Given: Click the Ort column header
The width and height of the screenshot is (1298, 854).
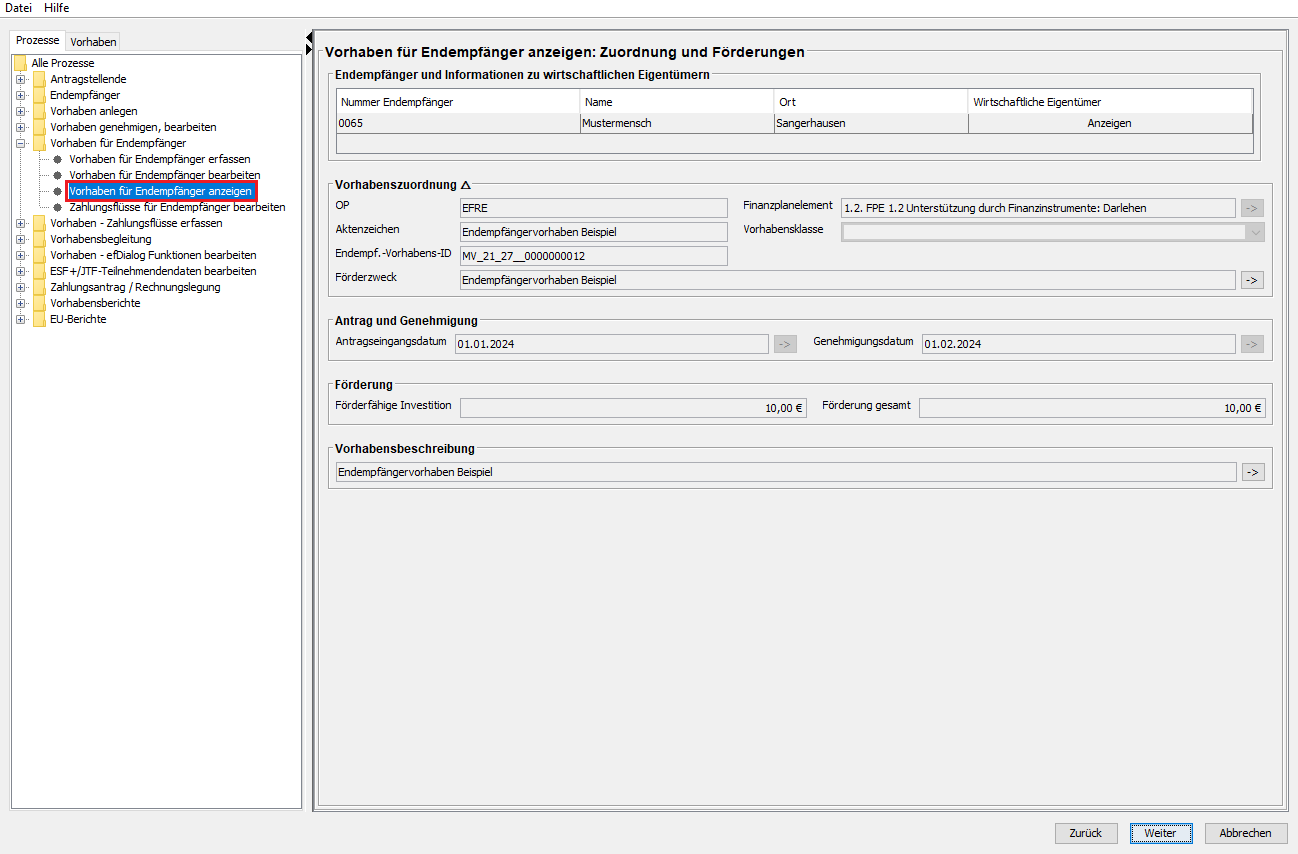Looking at the screenshot, I should tap(871, 102).
